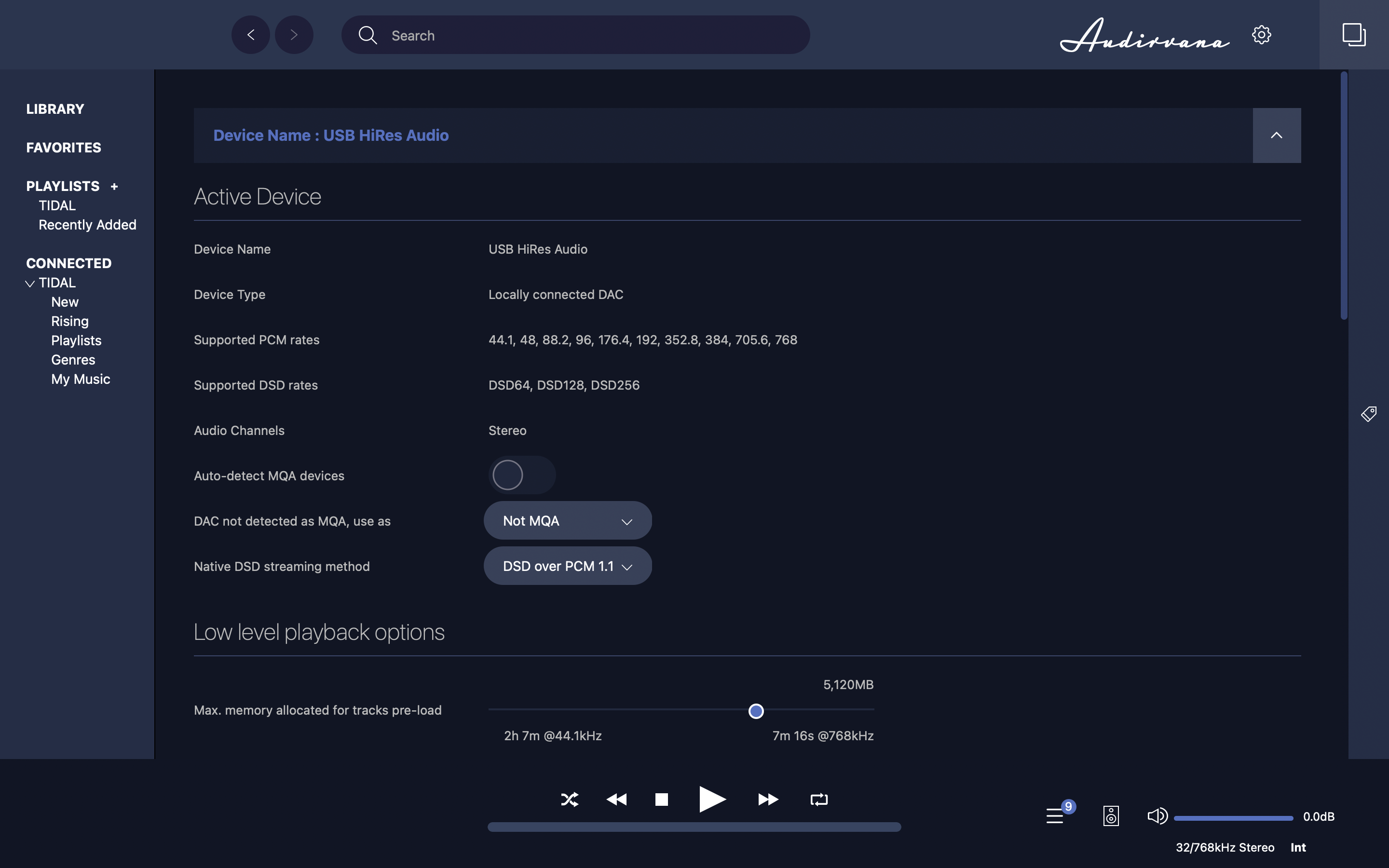Open LIBRARY in the sidebar
This screenshot has width=1389, height=868.
click(x=55, y=109)
